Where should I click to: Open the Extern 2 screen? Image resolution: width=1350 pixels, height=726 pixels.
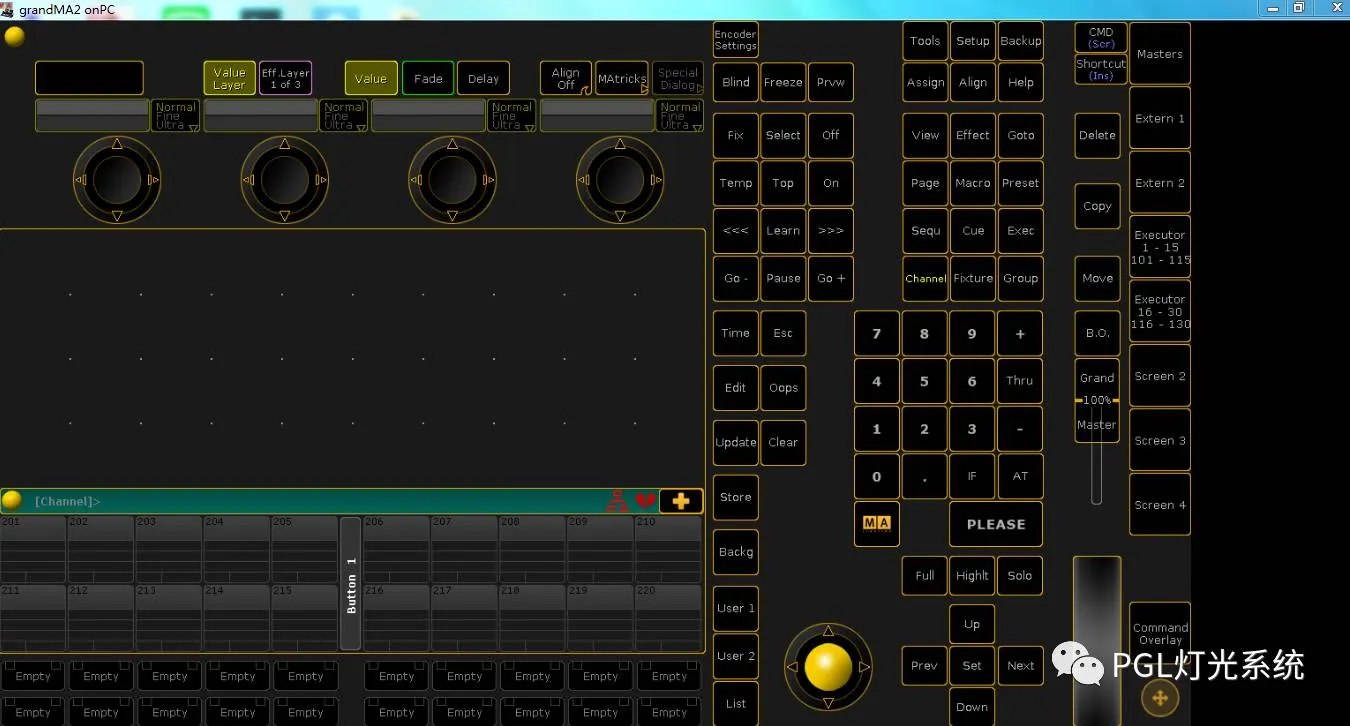pos(1160,183)
